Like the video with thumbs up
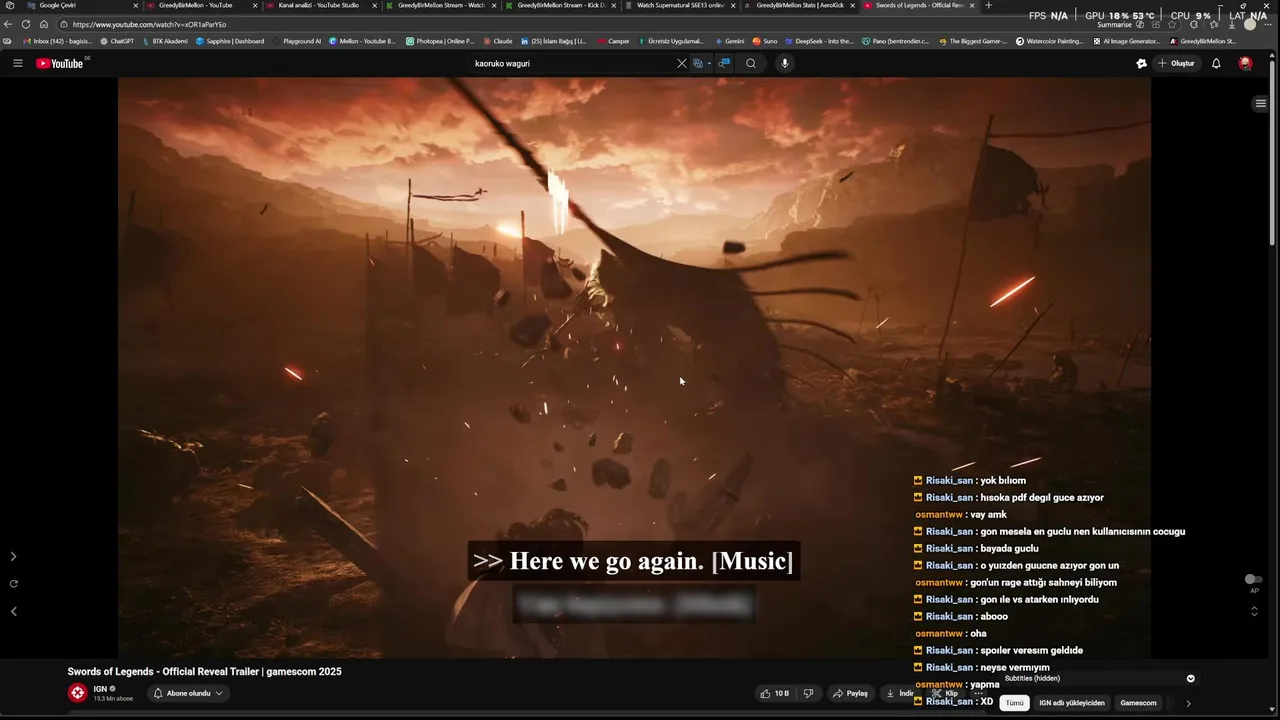 pos(775,693)
